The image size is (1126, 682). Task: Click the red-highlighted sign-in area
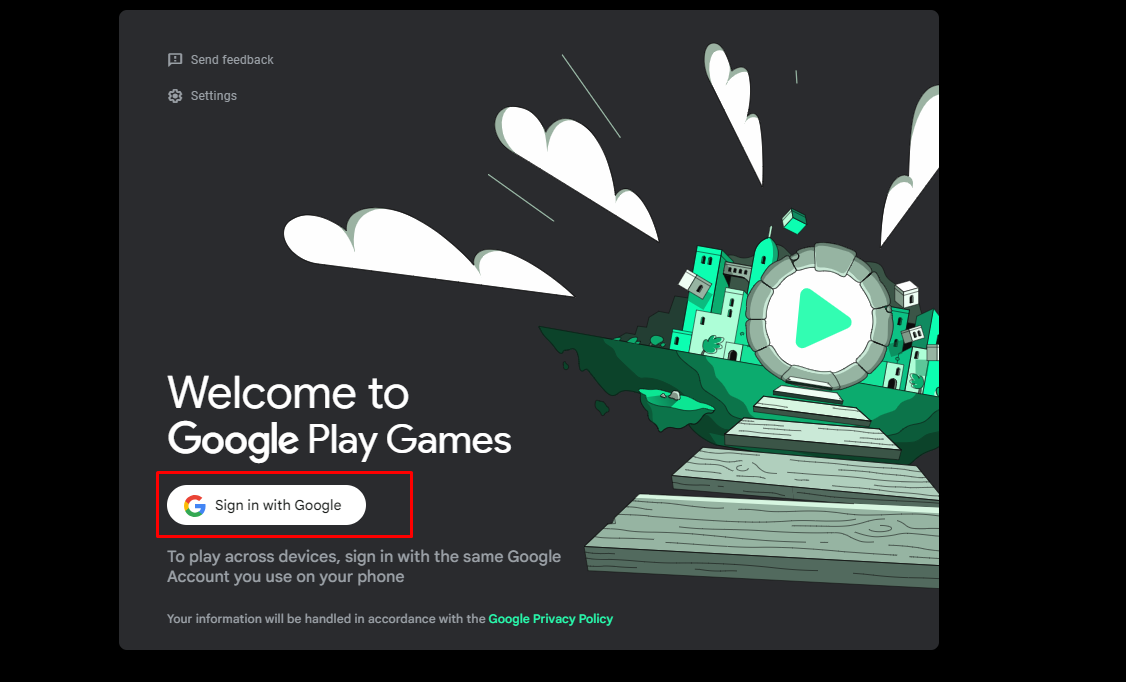[x=285, y=505]
